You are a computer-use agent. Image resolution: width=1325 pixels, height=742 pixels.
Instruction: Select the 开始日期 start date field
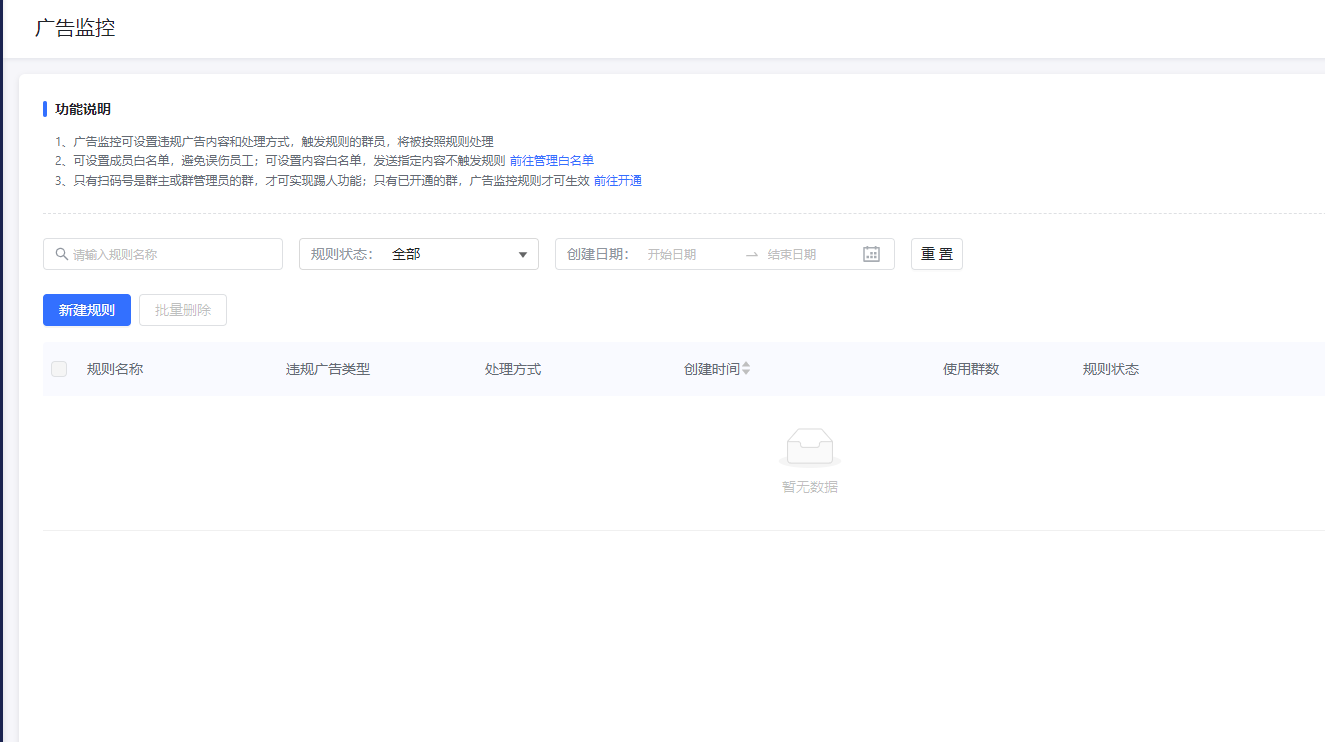coord(690,255)
